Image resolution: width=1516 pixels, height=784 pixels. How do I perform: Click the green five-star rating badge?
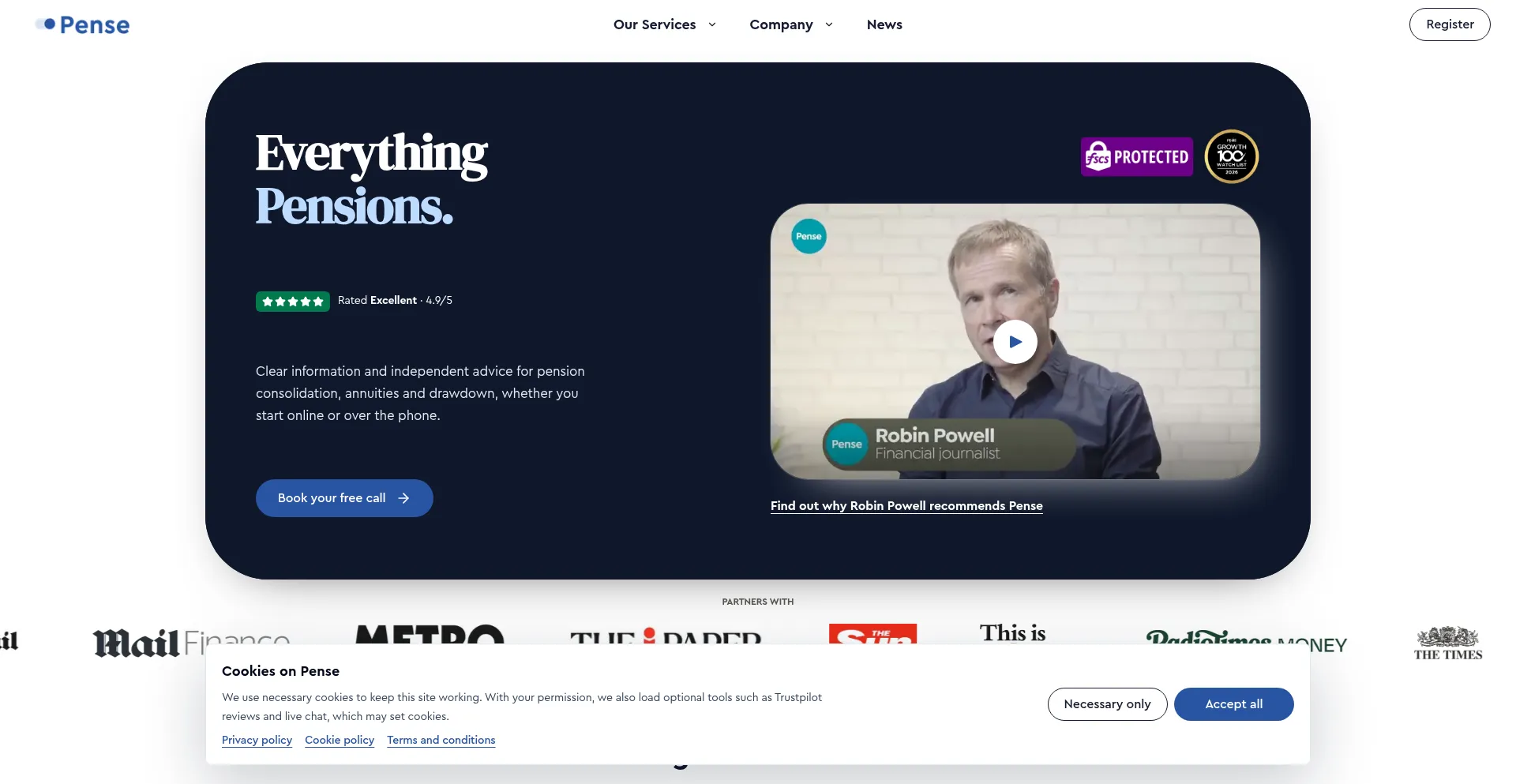(293, 301)
